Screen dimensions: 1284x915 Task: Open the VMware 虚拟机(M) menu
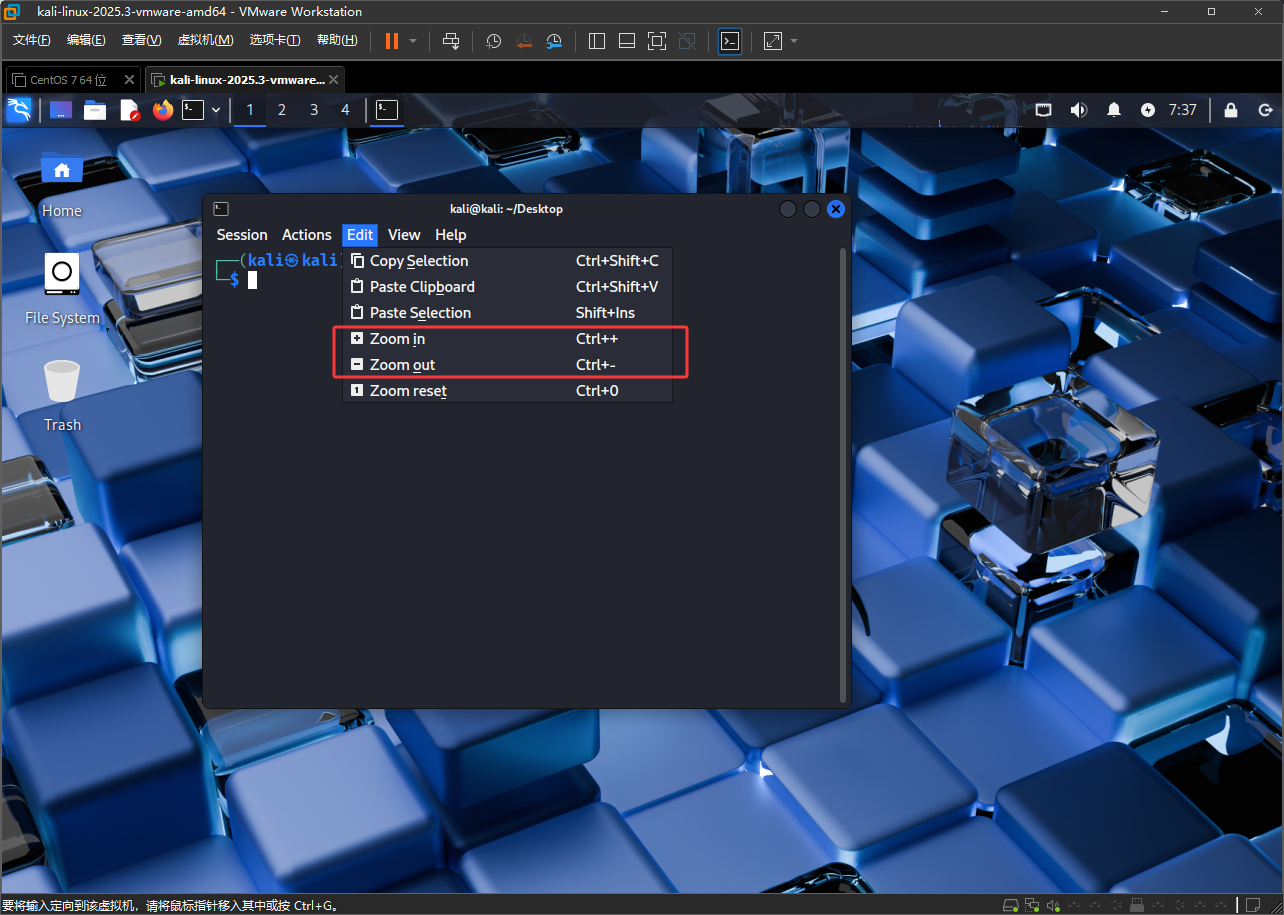205,40
